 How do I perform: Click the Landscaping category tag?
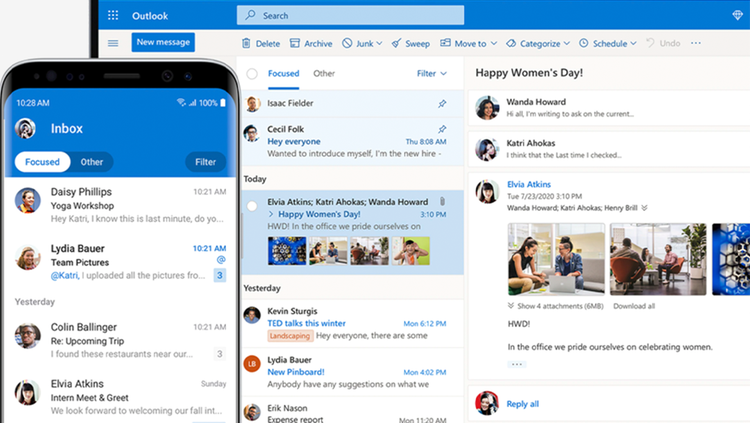coord(289,336)
